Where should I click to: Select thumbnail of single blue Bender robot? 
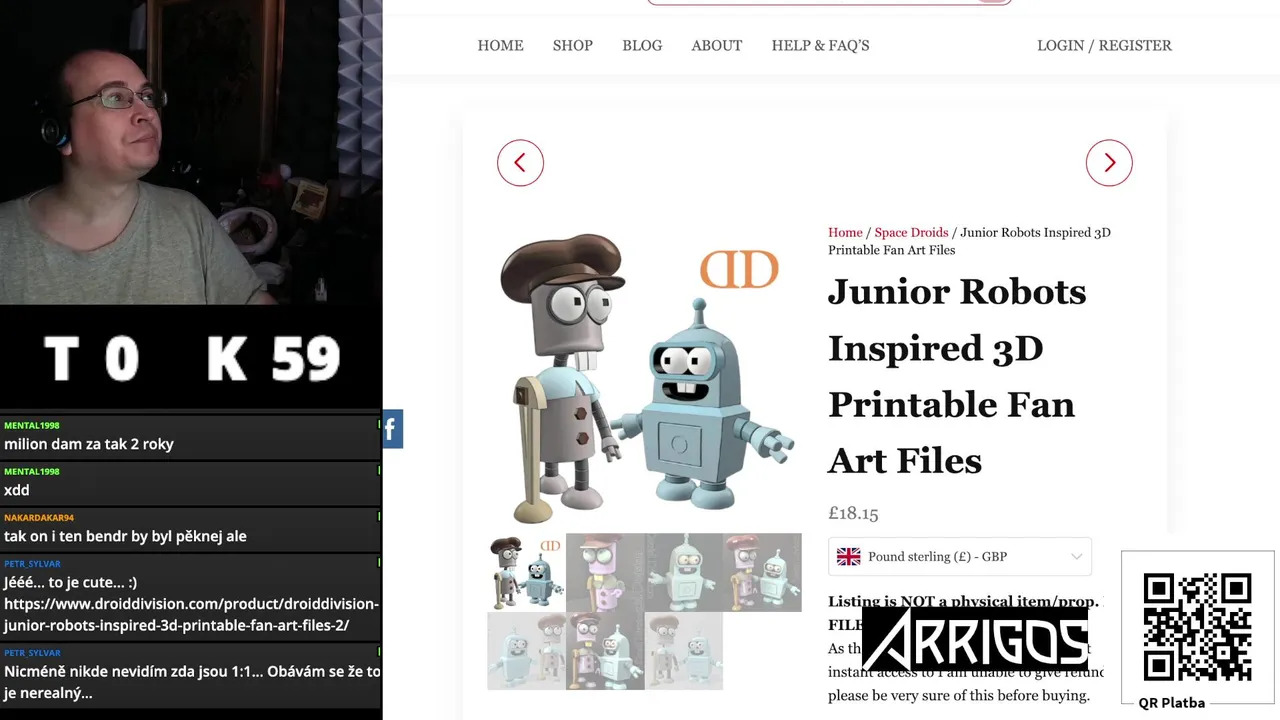(x=684, y=572)
